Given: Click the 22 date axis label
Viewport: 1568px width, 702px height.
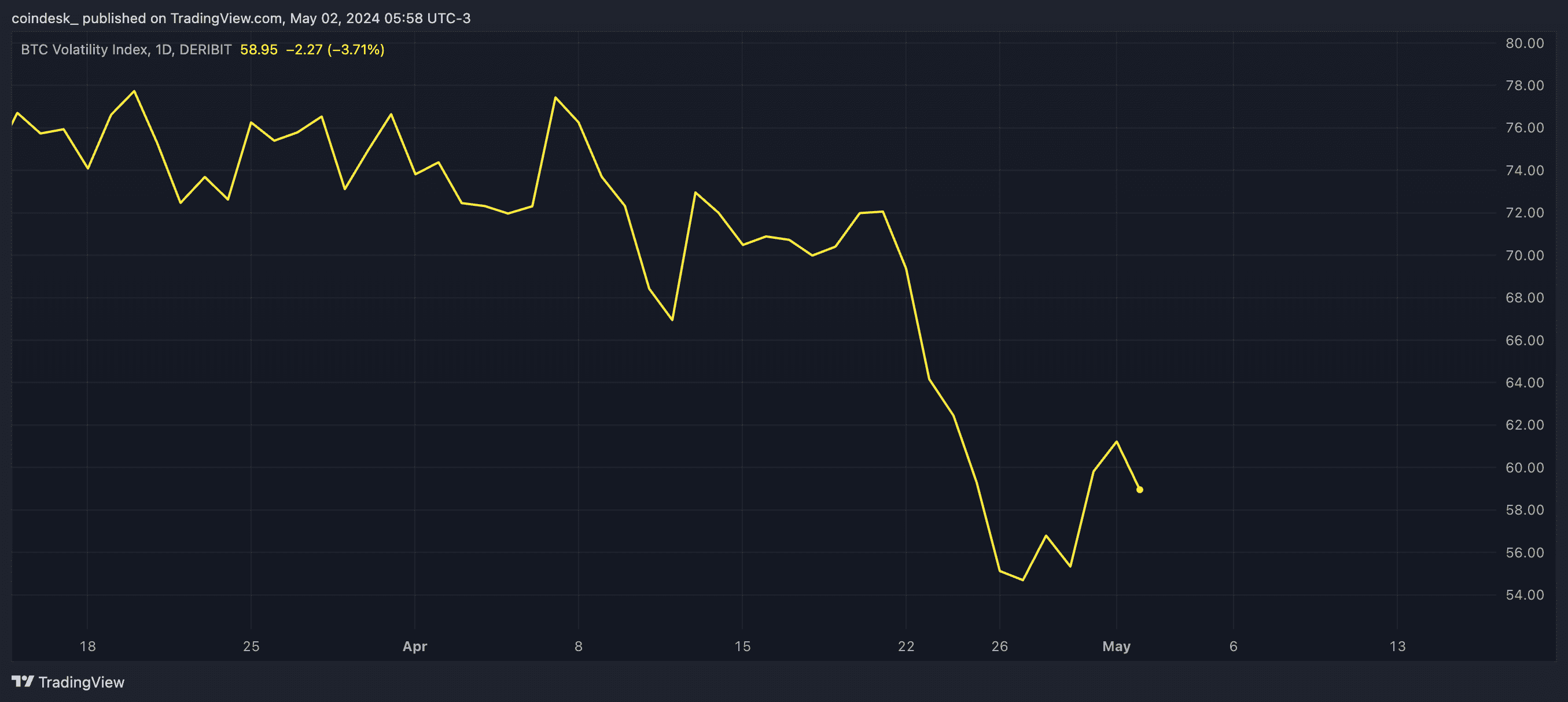Looking at the screenshot, I should (x=906, y=646).
